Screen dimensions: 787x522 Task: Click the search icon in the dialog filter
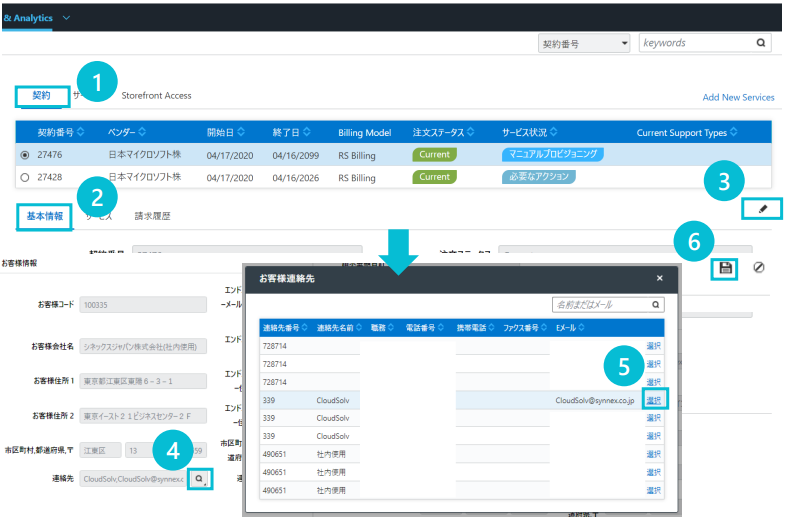coord(656,304)
